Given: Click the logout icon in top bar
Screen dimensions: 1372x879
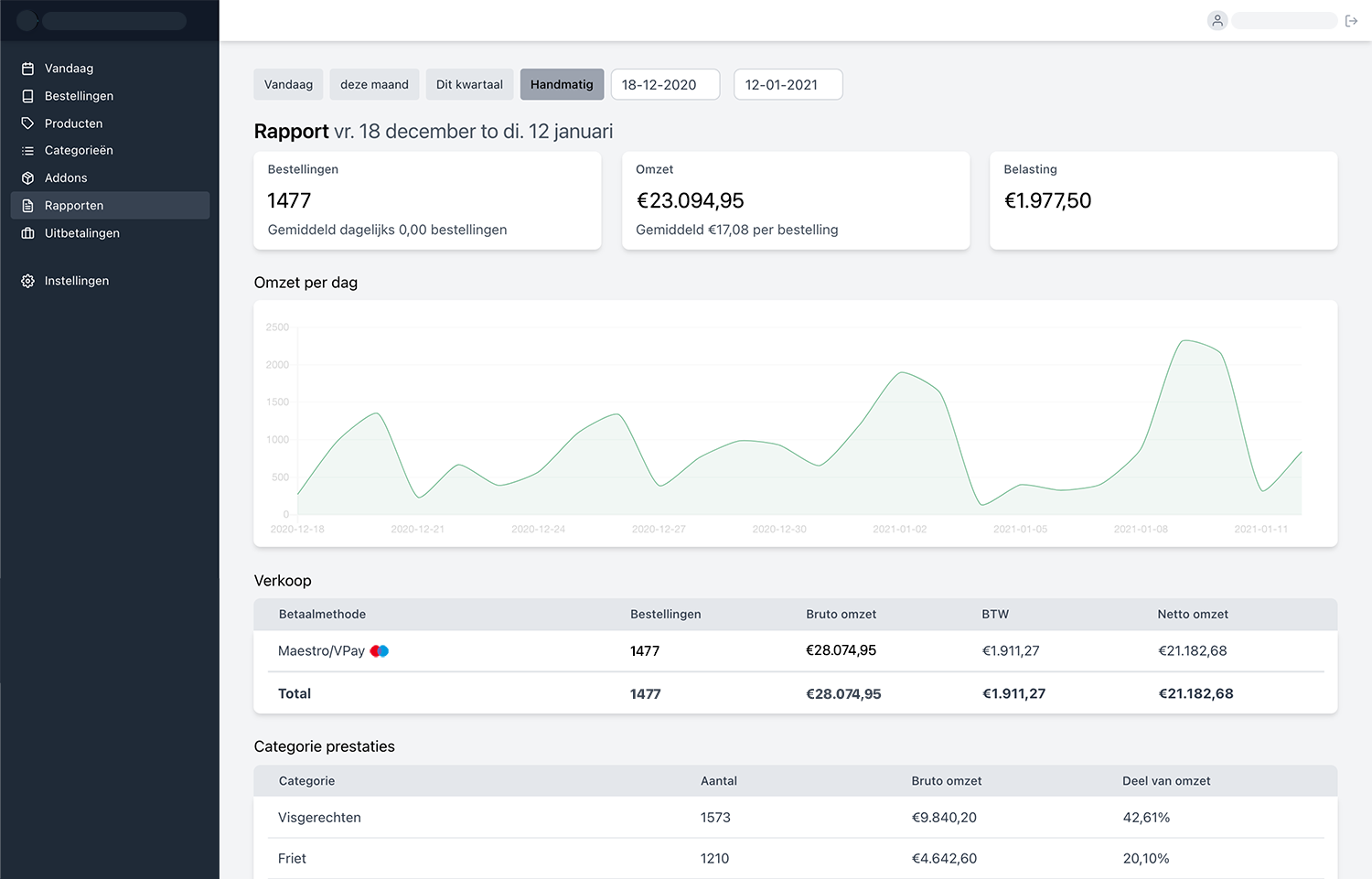Looking at the screenshot, I should tap(1351, 21).
